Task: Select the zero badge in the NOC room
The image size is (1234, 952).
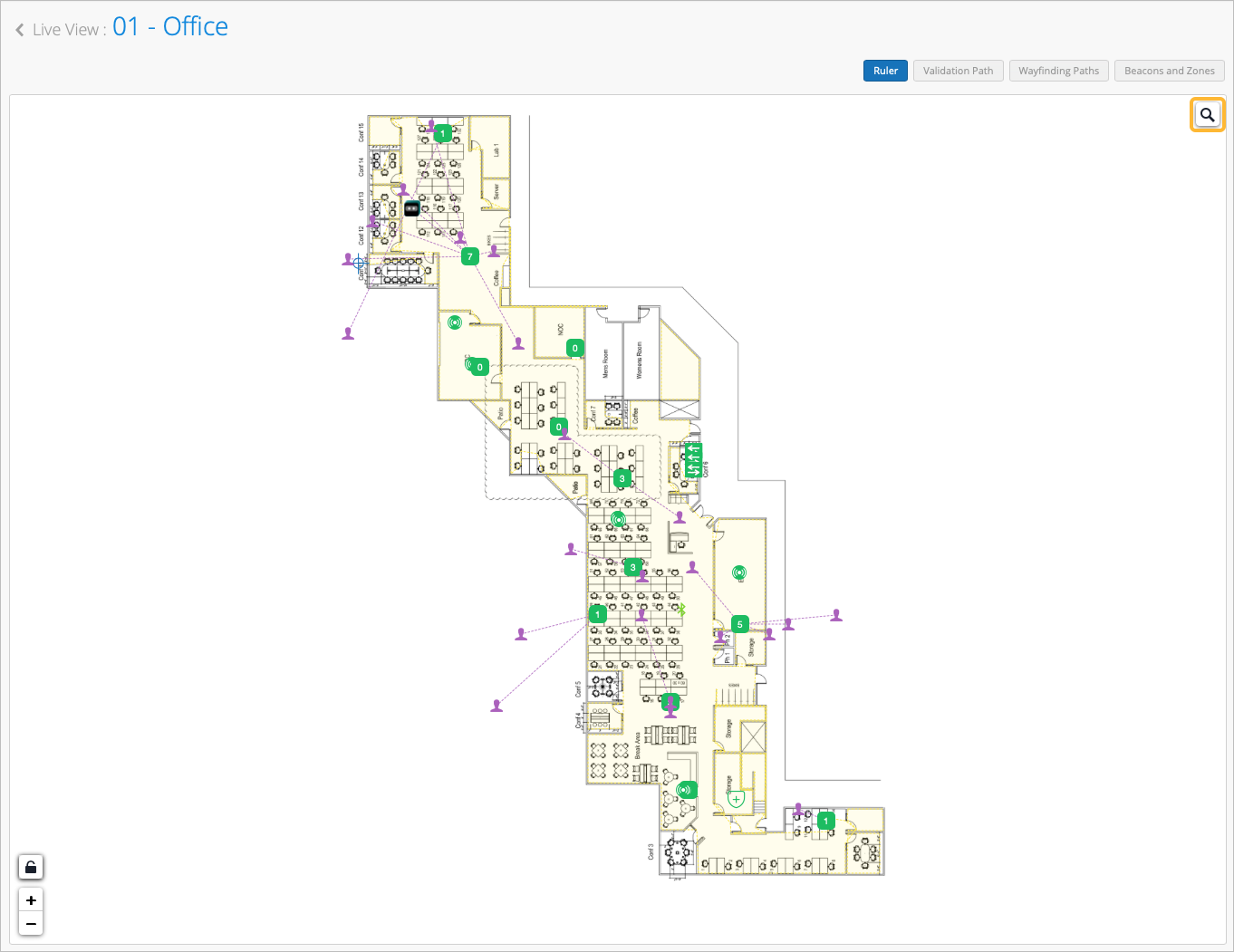Action: (x=574, y=348)
